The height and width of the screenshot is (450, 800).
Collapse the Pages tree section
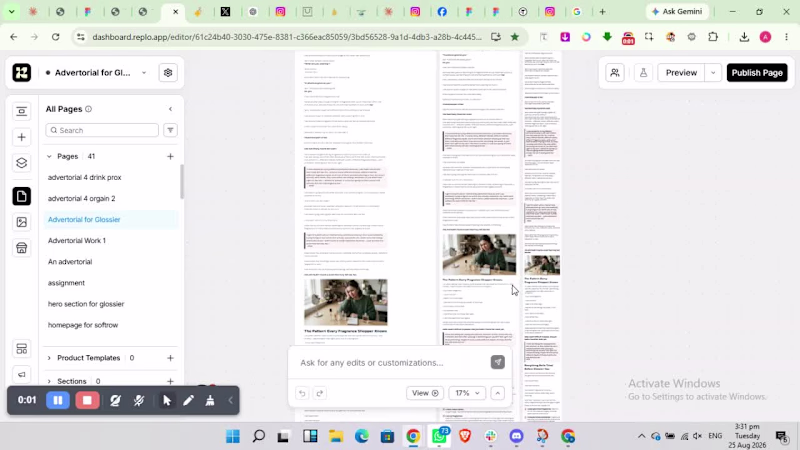click(x=49, y=156)
